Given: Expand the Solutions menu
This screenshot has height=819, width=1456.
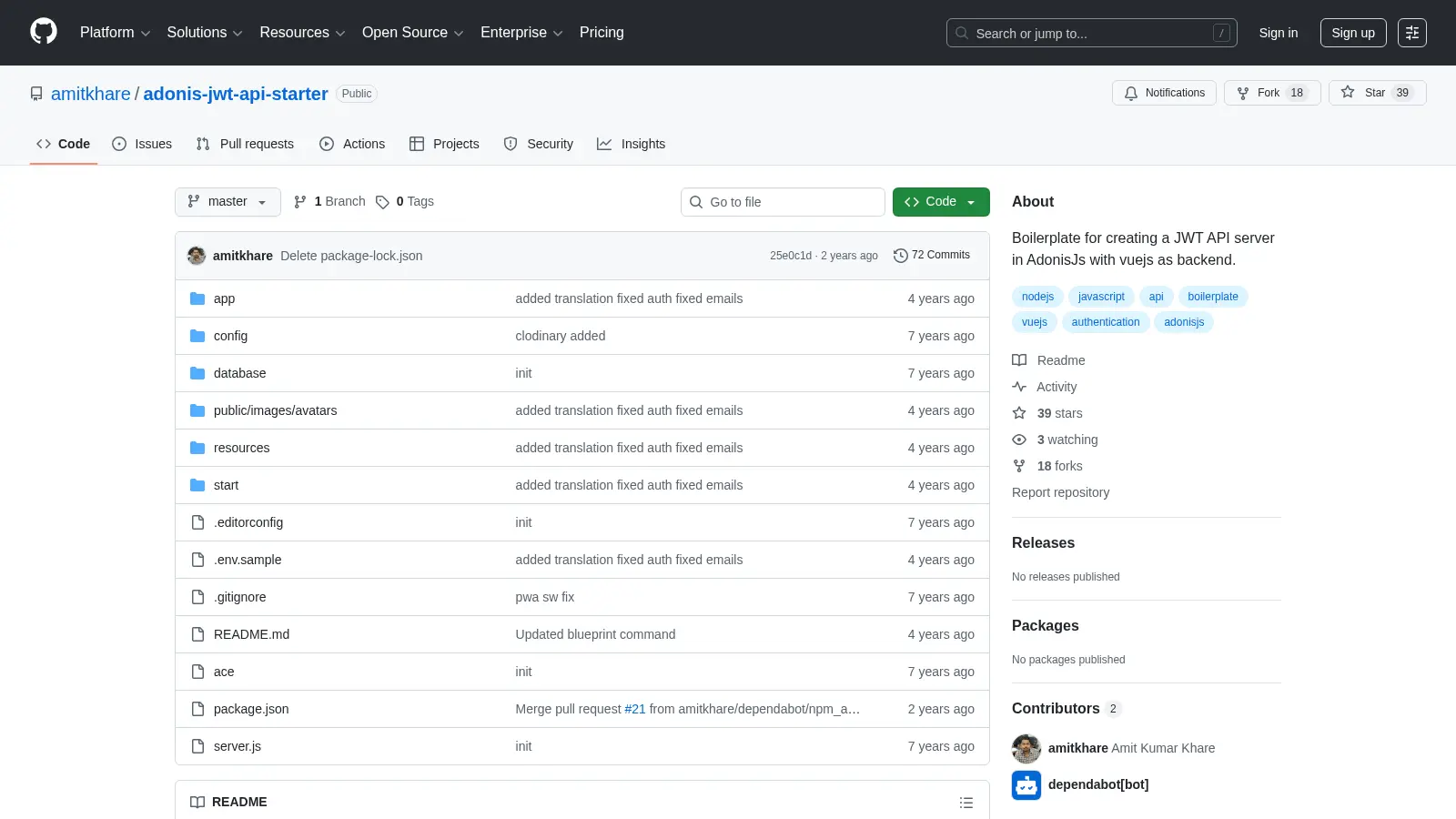Looking at the screenshot, I should pos(205,32).
